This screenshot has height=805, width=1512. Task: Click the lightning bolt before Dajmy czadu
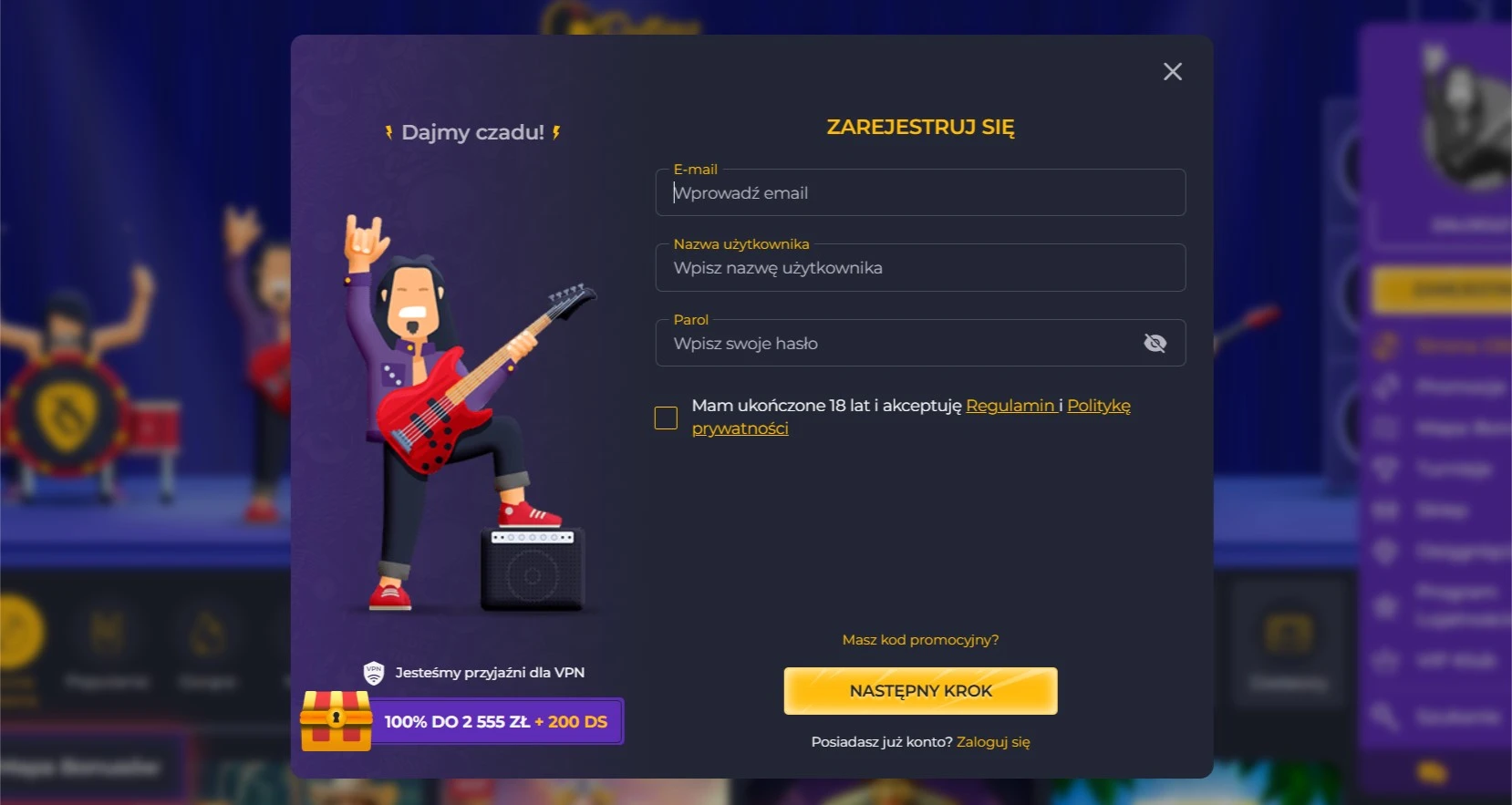point(389,132)
